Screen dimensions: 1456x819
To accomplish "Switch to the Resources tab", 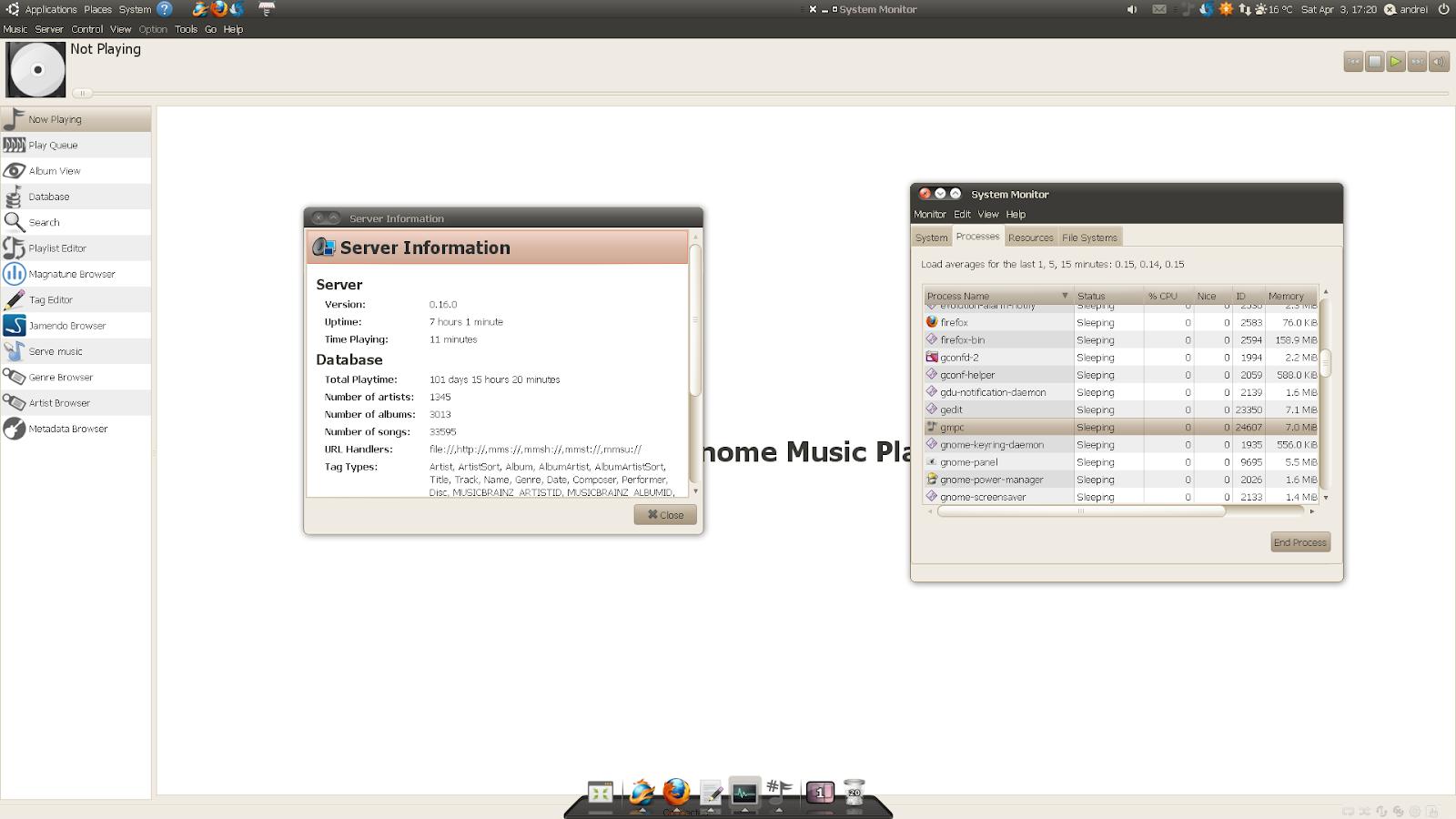I will coord(1030,238).
